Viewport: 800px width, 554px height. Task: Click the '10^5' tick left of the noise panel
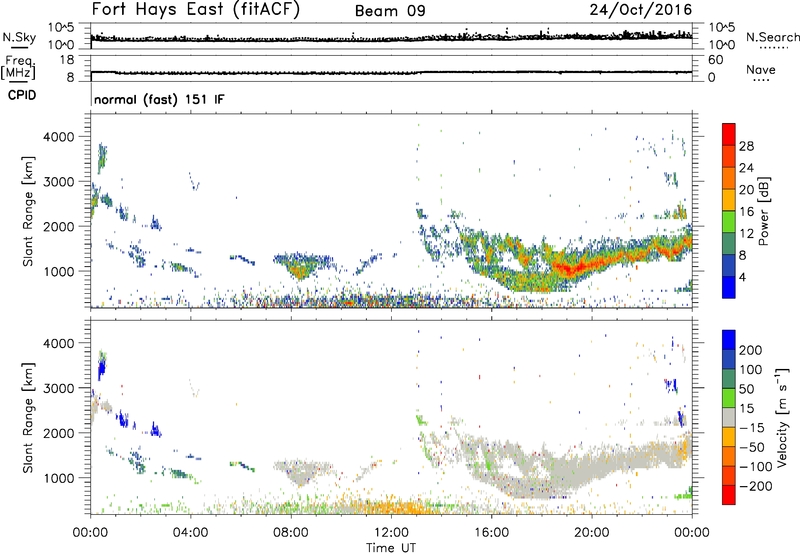pos(61,27)
